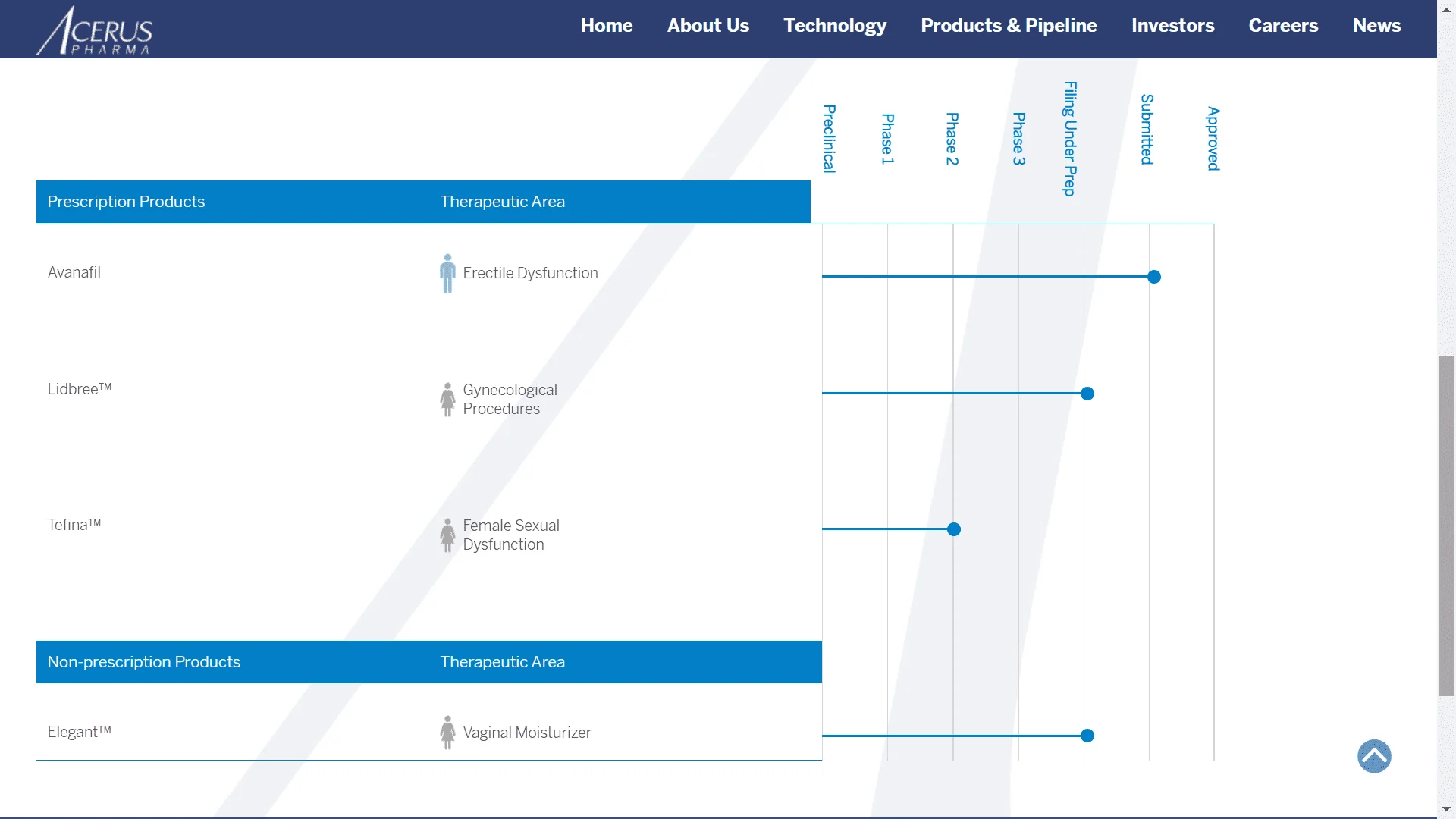Click the female icon beside Vaginal Moisturizer
Screen dimensions: 1456x819
pos(448,733)
